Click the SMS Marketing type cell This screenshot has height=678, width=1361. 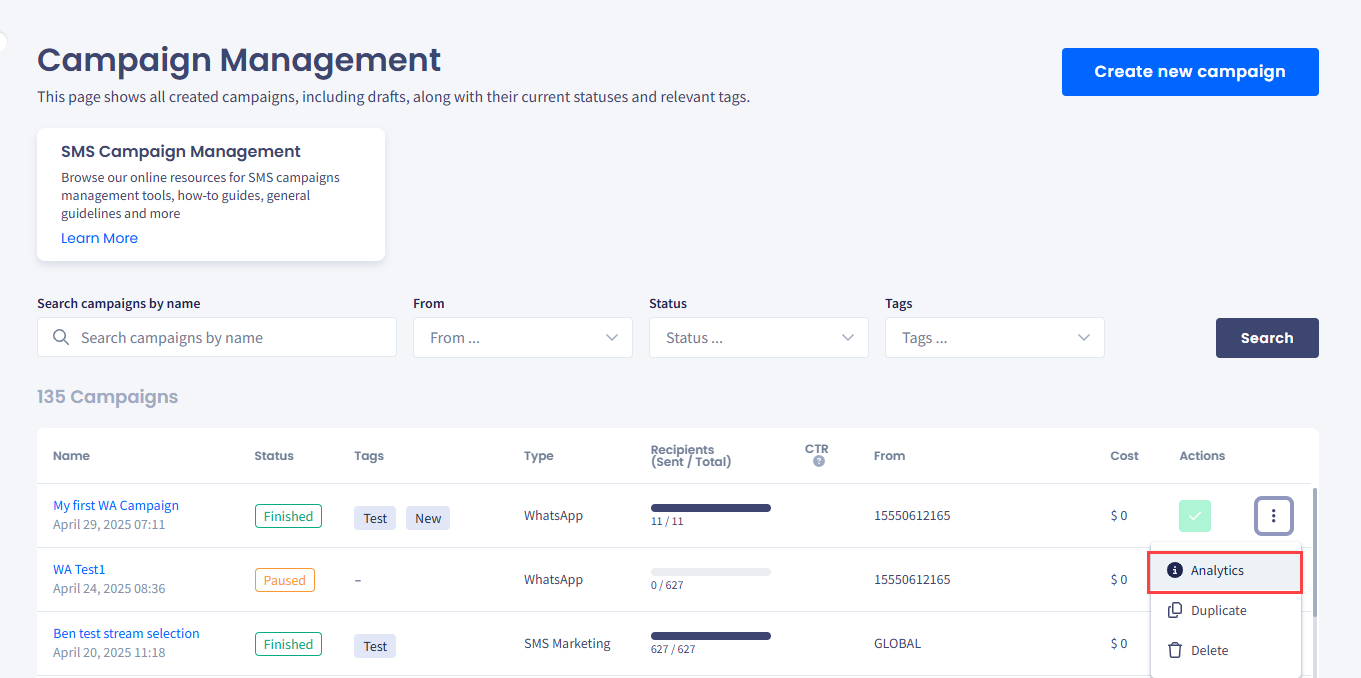567,644
